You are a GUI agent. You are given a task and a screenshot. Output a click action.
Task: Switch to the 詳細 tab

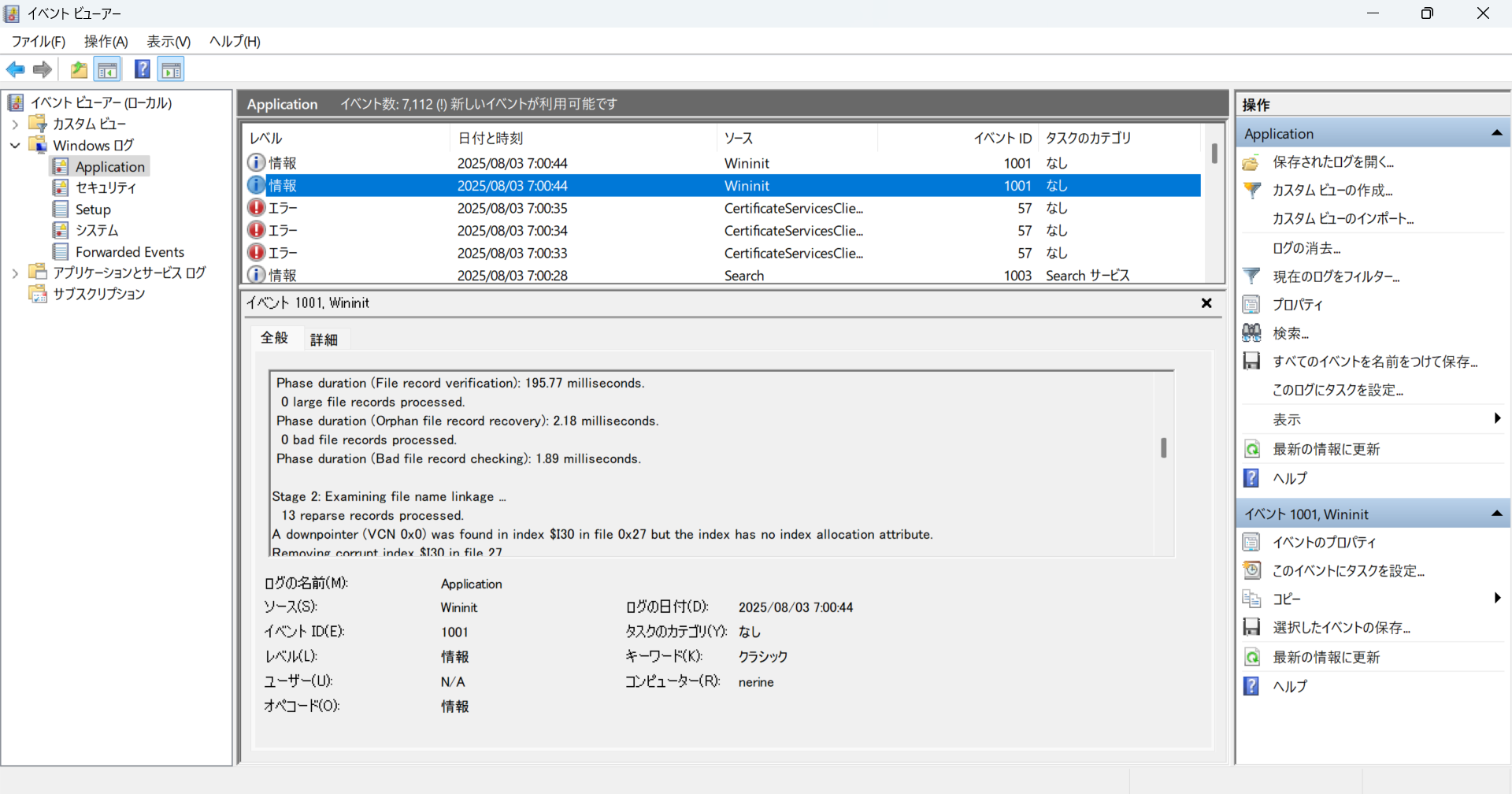coord(324,339)
